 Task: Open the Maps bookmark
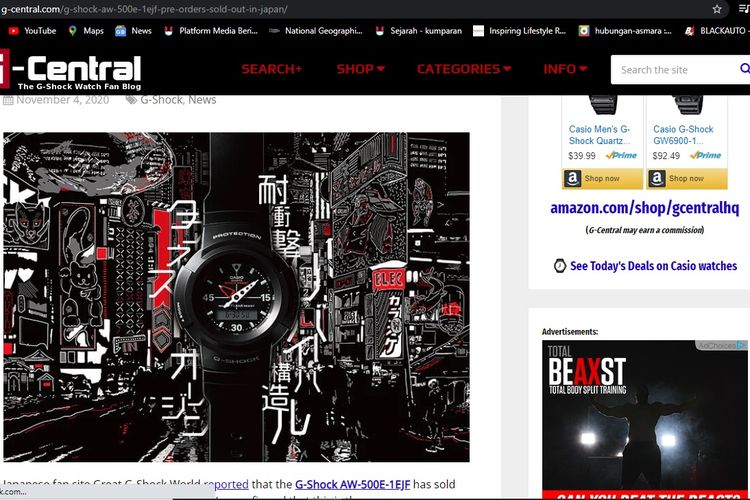point(86,31)
